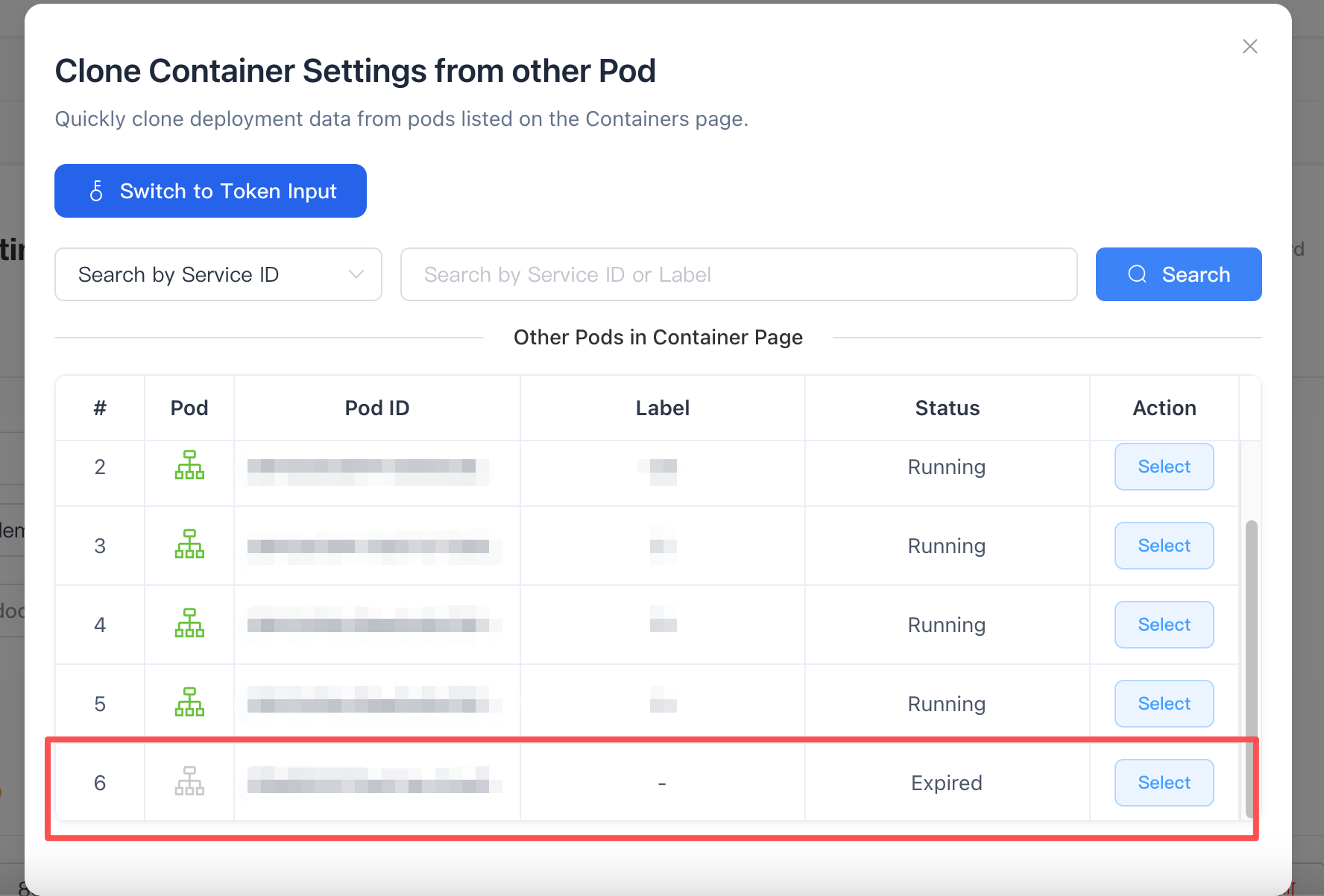Select the Running pod in row 2
Image resolution: width=1324 pixels, height=896 pixels.
[x=1164, y=467]
